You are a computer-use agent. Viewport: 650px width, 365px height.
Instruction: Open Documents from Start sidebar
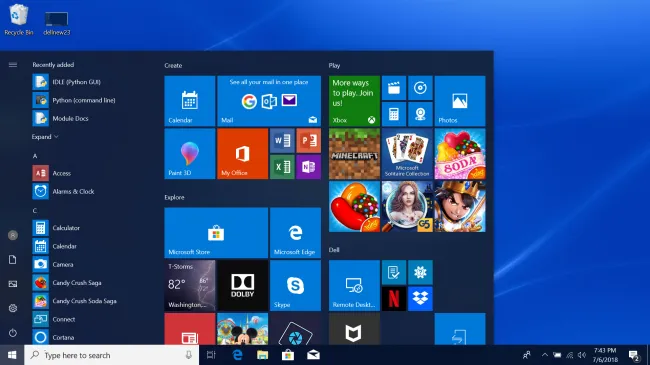pos(13,260)
